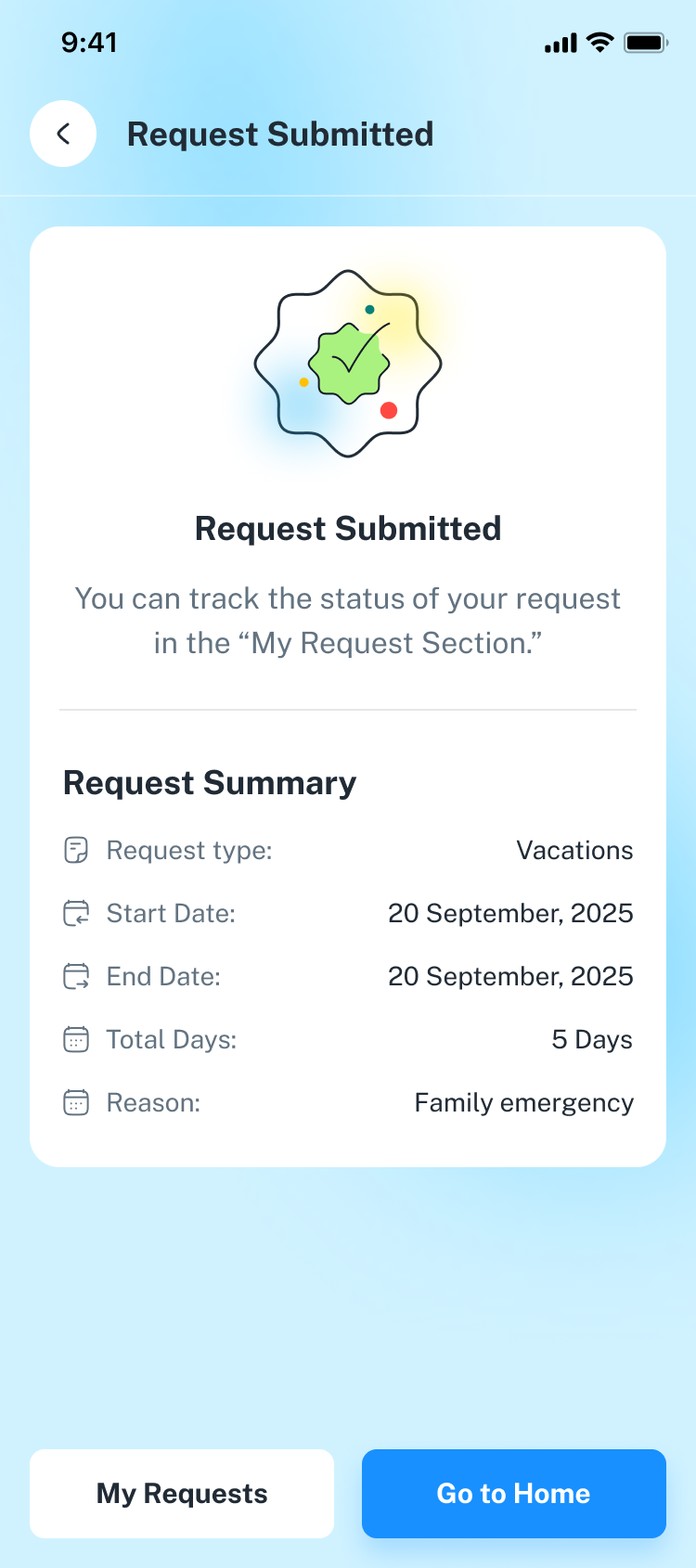Click the Total Days calendar icon
The image size is (696, 1568).
[x=76, y=1039]
